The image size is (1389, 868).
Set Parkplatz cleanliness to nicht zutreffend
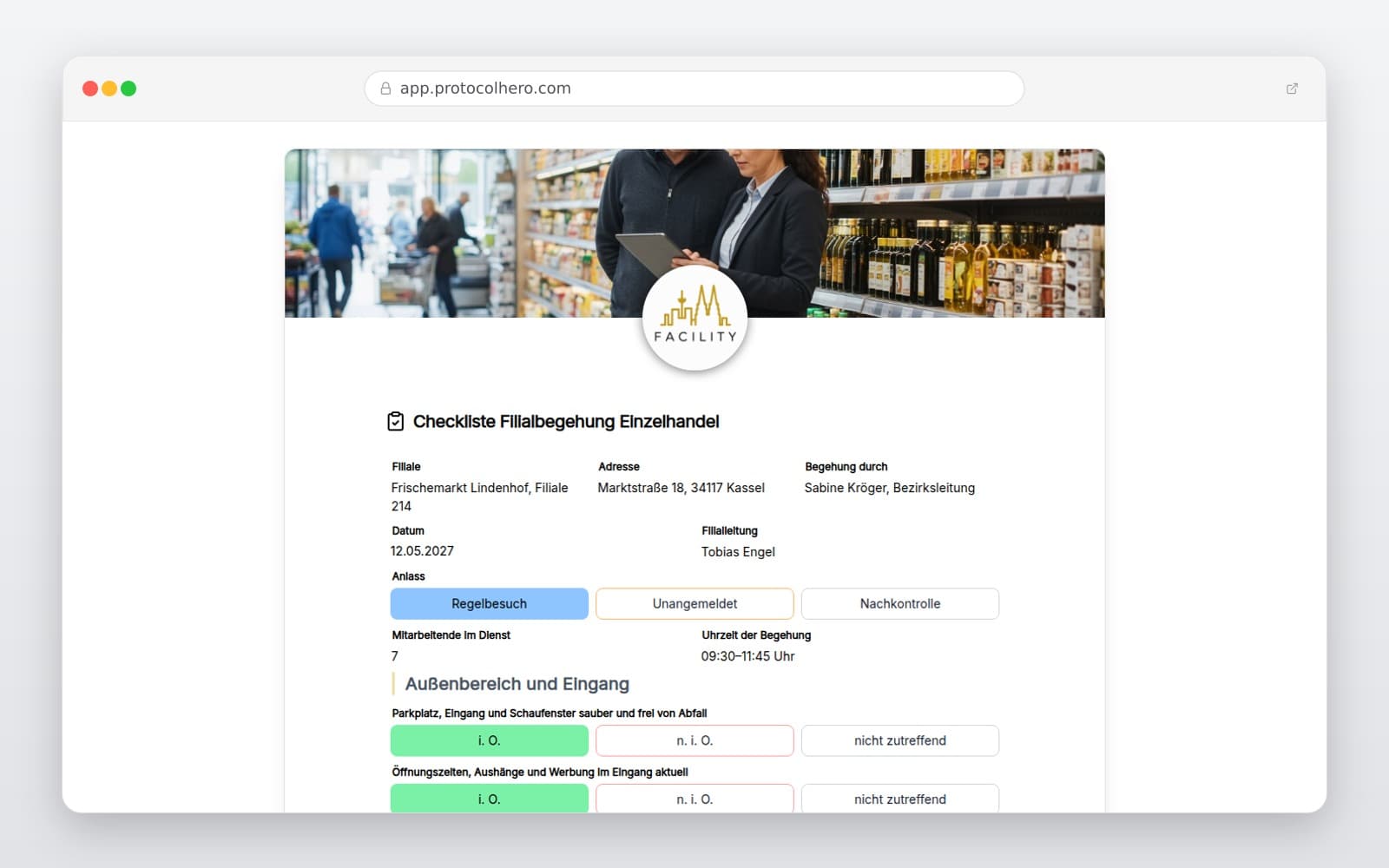pyautogui.click(x=900, y=741)
